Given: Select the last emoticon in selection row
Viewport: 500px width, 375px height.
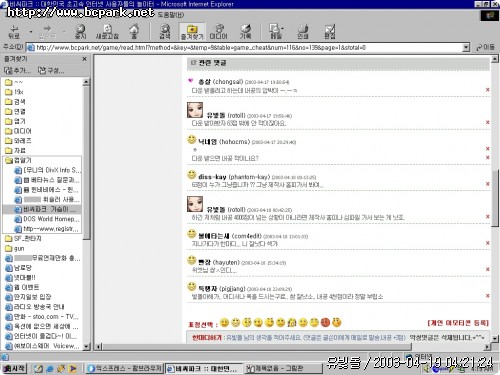Looking at the screenshot, I should click(337, 322).
